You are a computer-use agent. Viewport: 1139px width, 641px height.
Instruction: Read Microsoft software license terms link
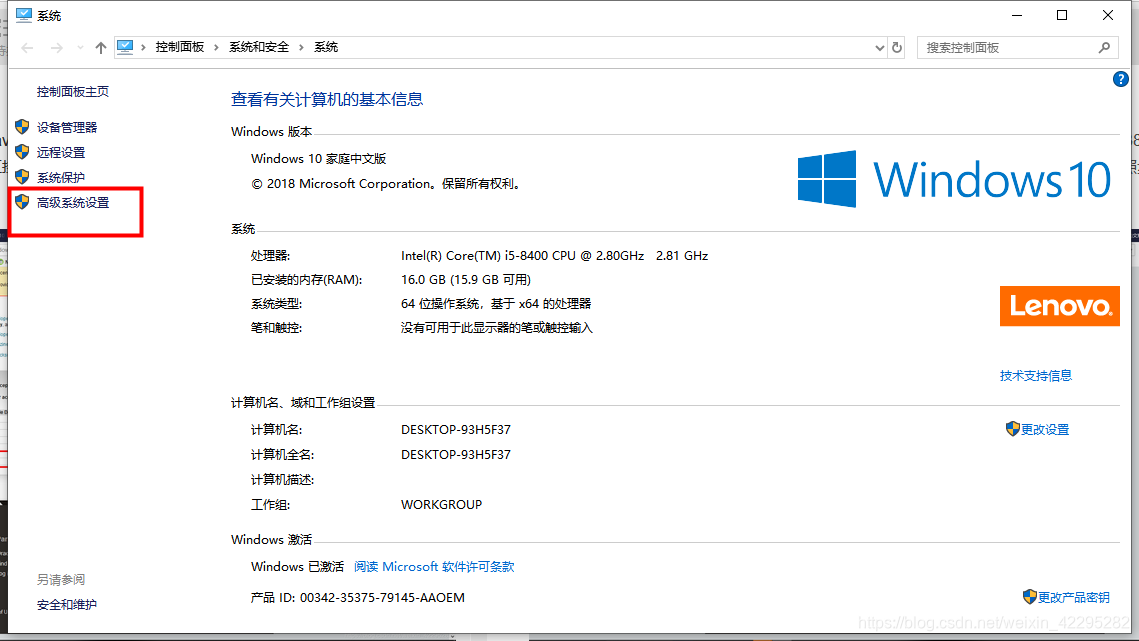click(x=434, y=567)
